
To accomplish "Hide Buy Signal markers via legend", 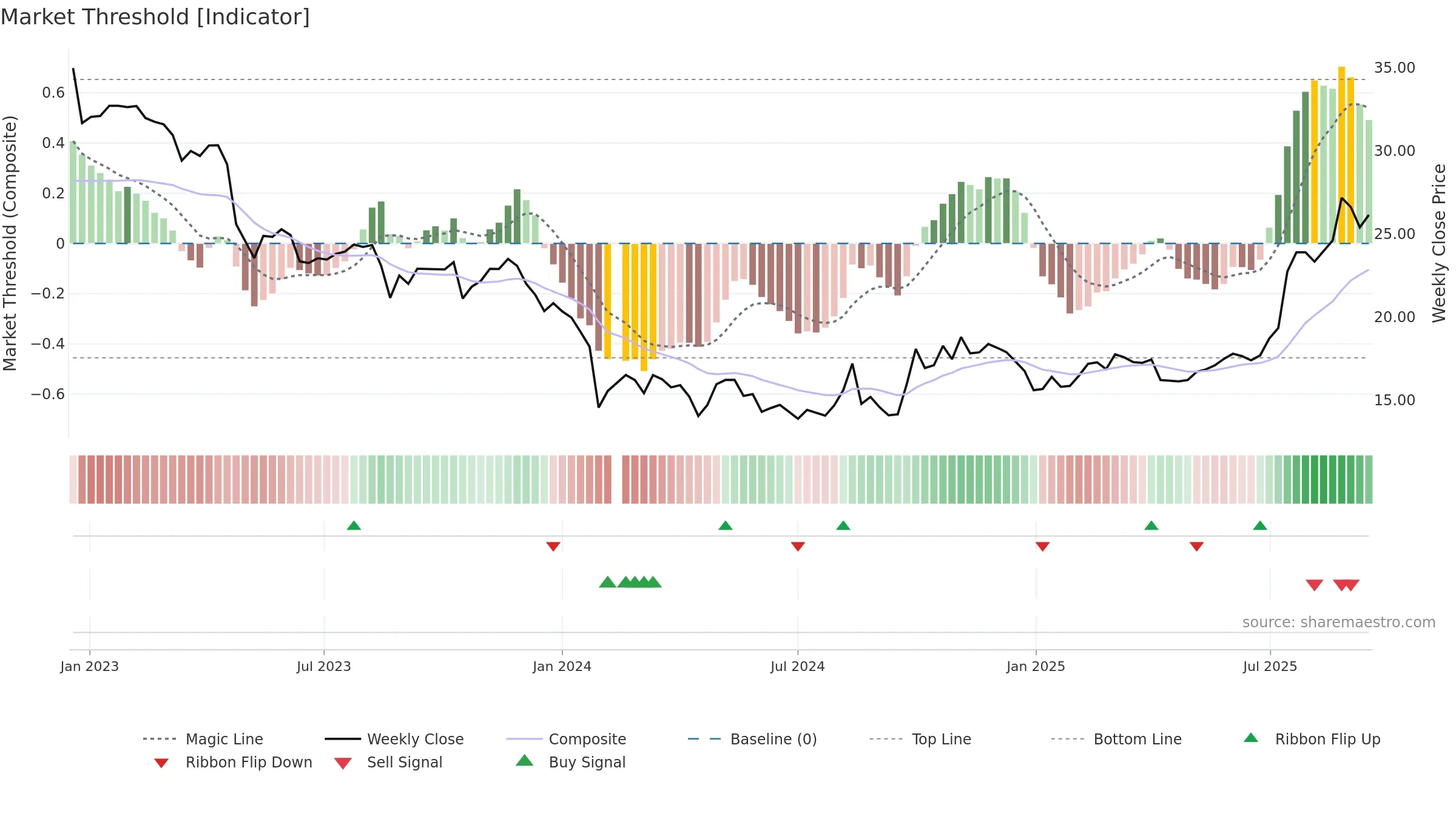I will 570,762.
